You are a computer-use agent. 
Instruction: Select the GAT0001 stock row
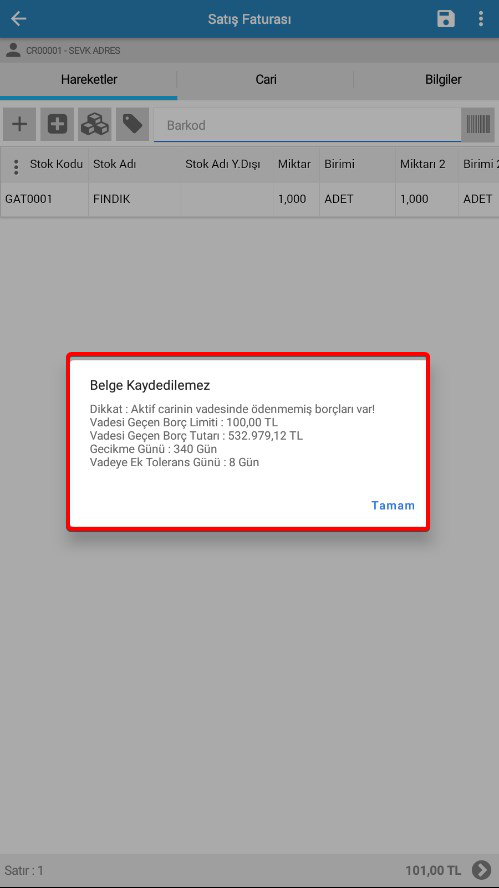[249, 199]
